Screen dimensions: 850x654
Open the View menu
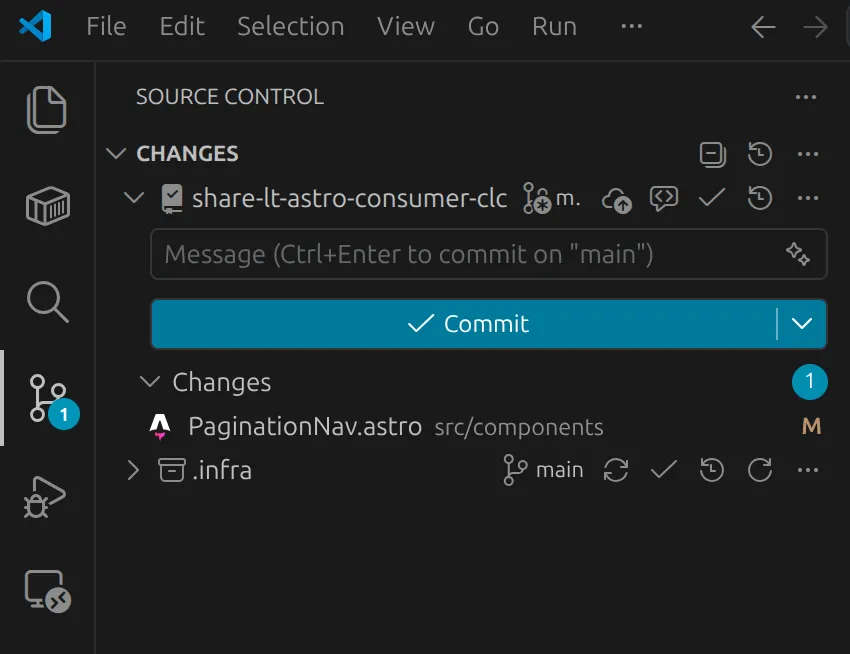click(406, 27)
